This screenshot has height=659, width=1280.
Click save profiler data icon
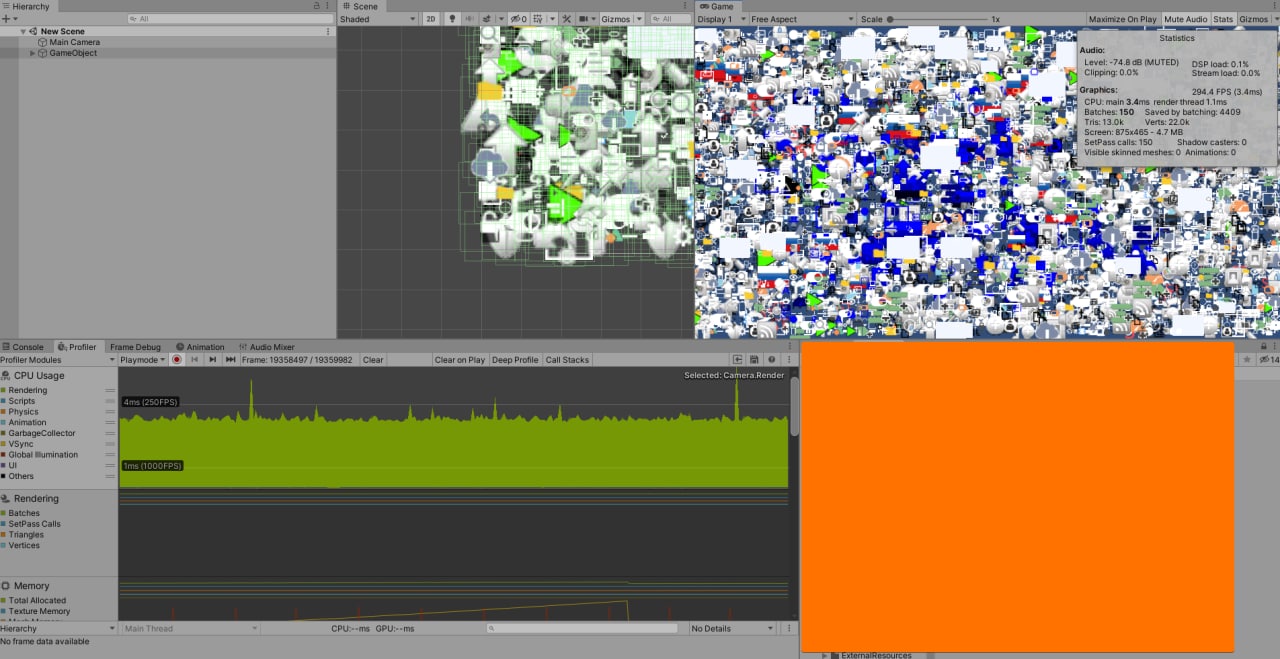click(x=755, y=360)
